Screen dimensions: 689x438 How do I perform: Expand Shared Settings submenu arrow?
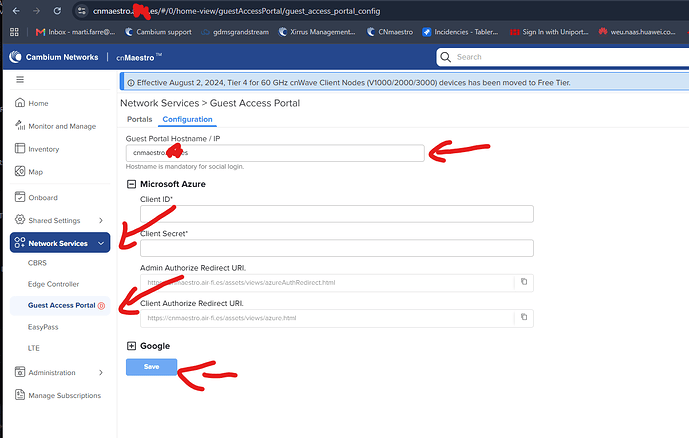click(x=101, y=221)
